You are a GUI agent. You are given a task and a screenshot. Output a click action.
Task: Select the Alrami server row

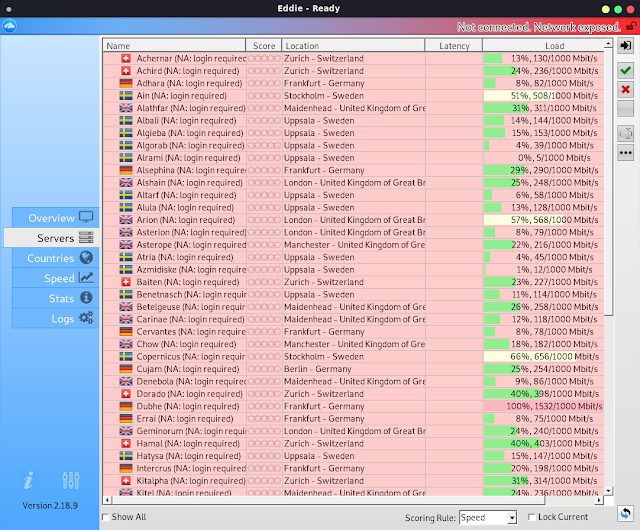[353, 158]
